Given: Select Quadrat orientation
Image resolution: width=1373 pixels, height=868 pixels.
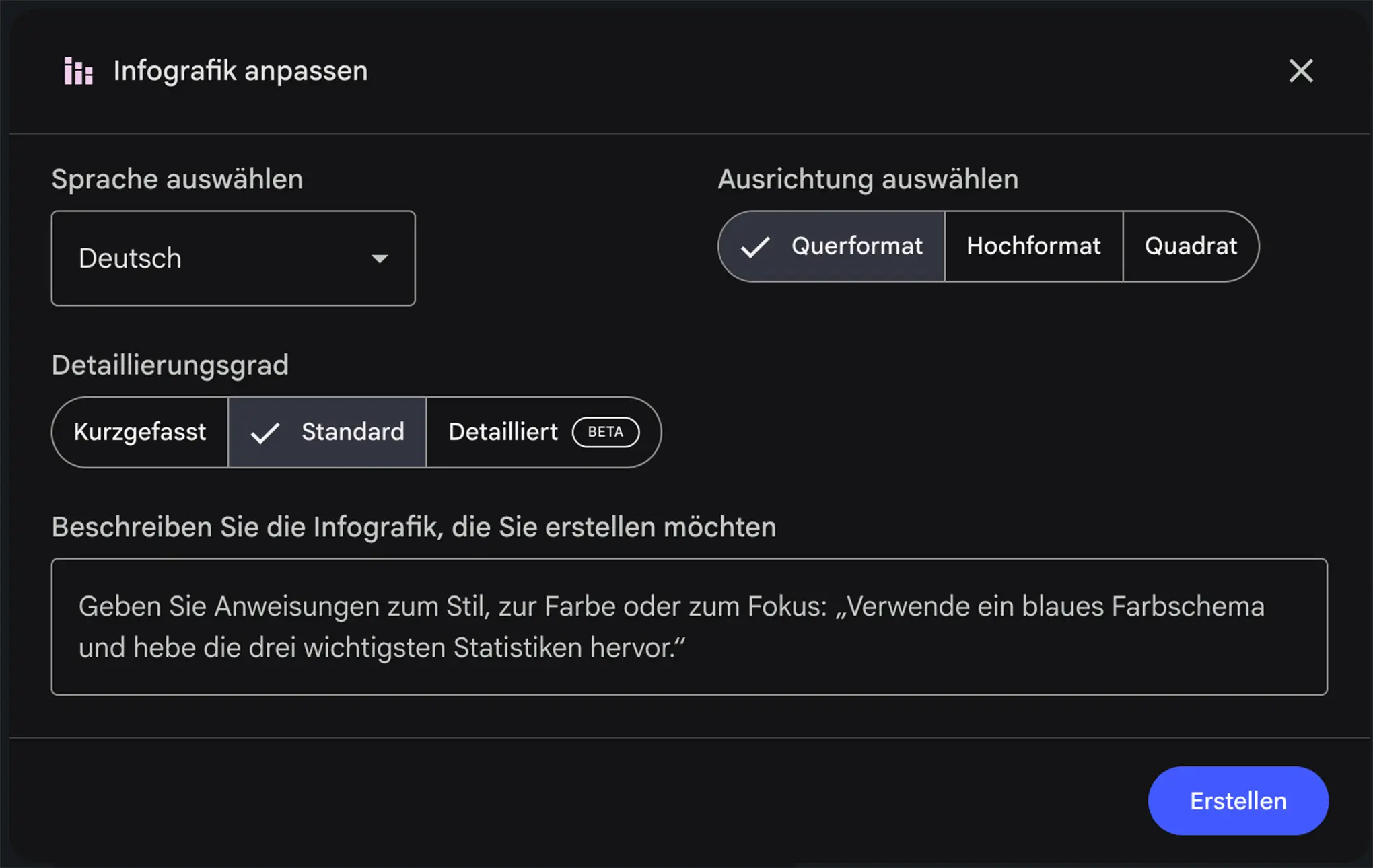Looking at the screenshot, I should 1190,246.
